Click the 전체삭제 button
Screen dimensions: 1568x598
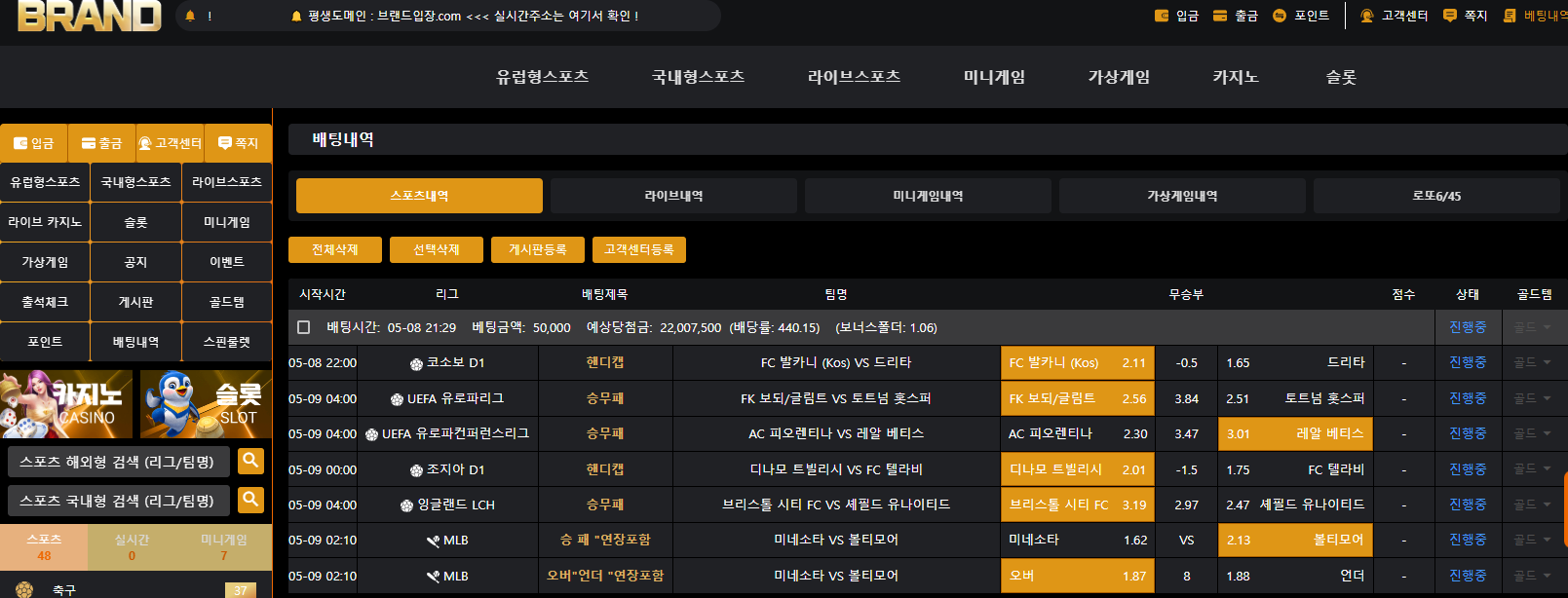[x=334, y=250]
